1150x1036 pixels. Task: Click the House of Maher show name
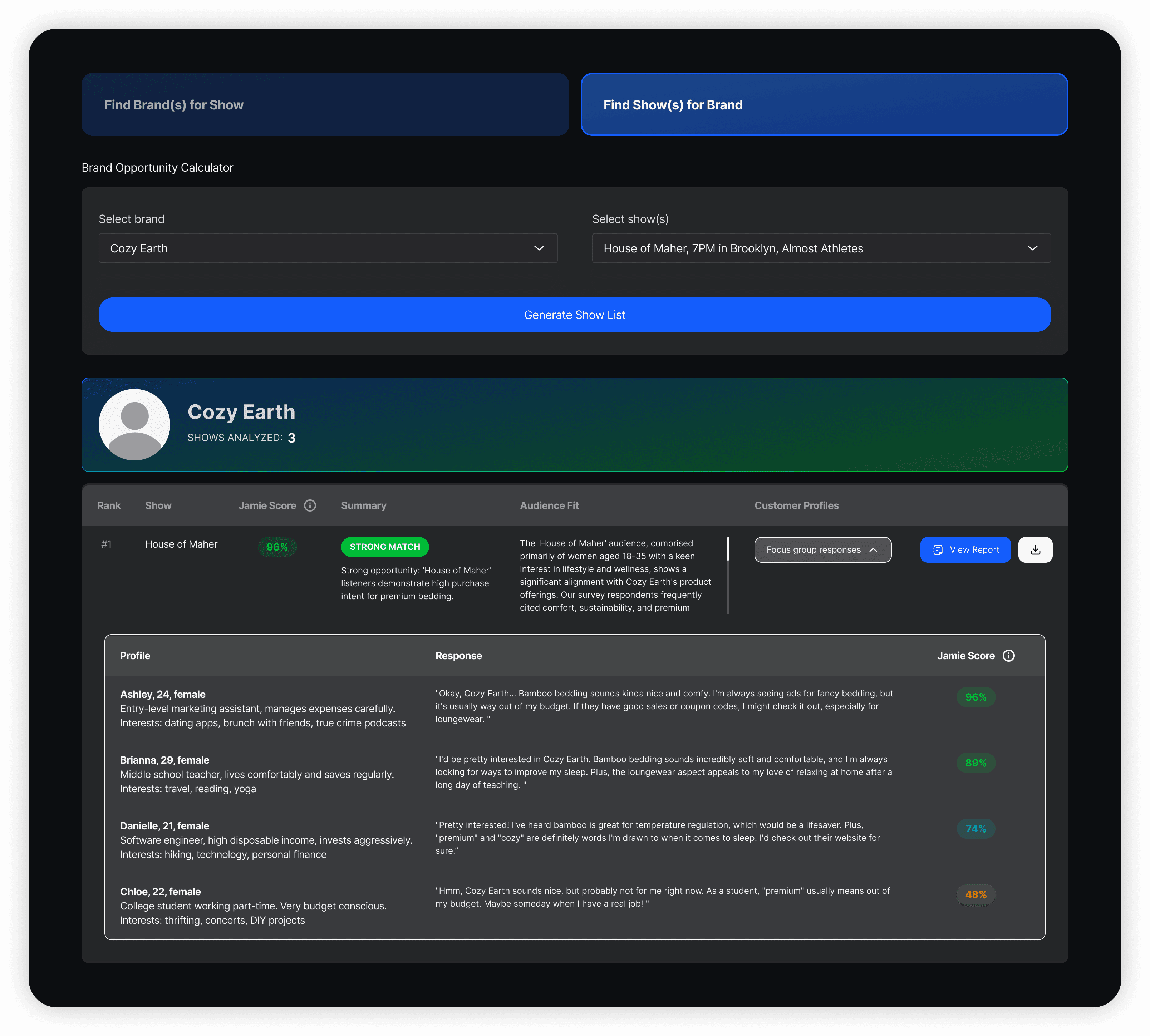coord(181,544)
